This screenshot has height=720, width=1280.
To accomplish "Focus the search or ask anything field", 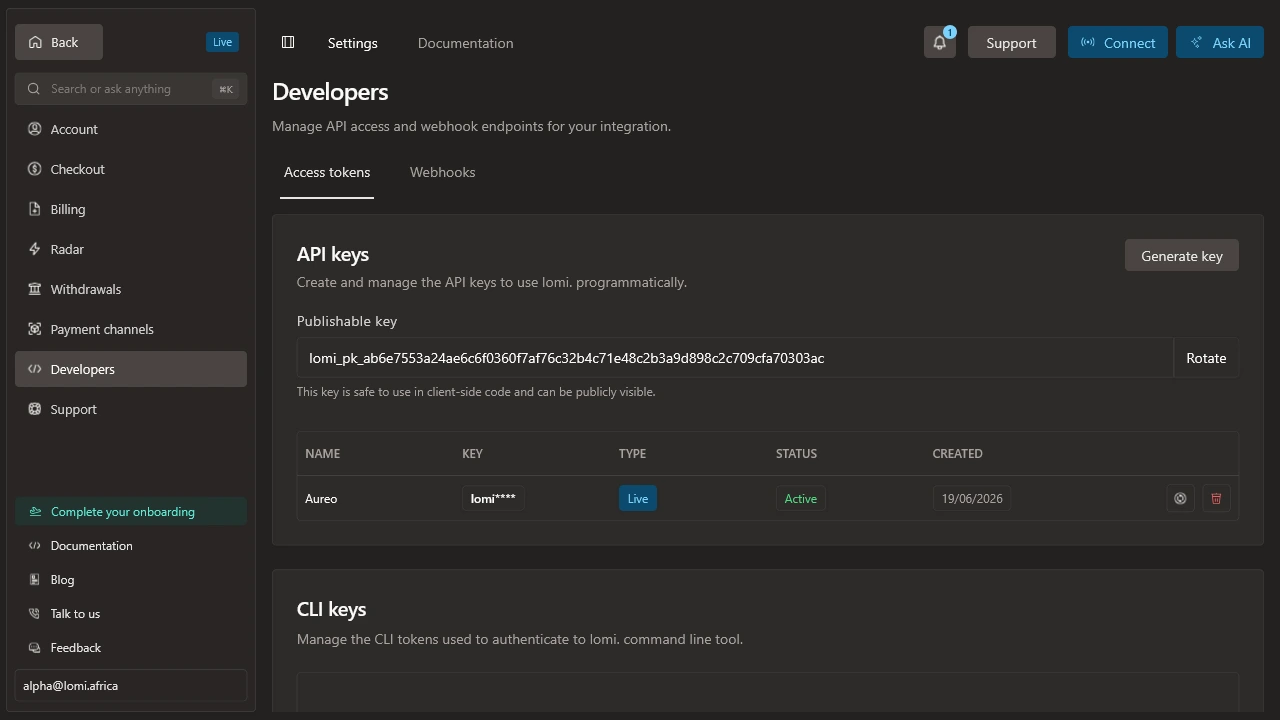I will coord(131,89).
